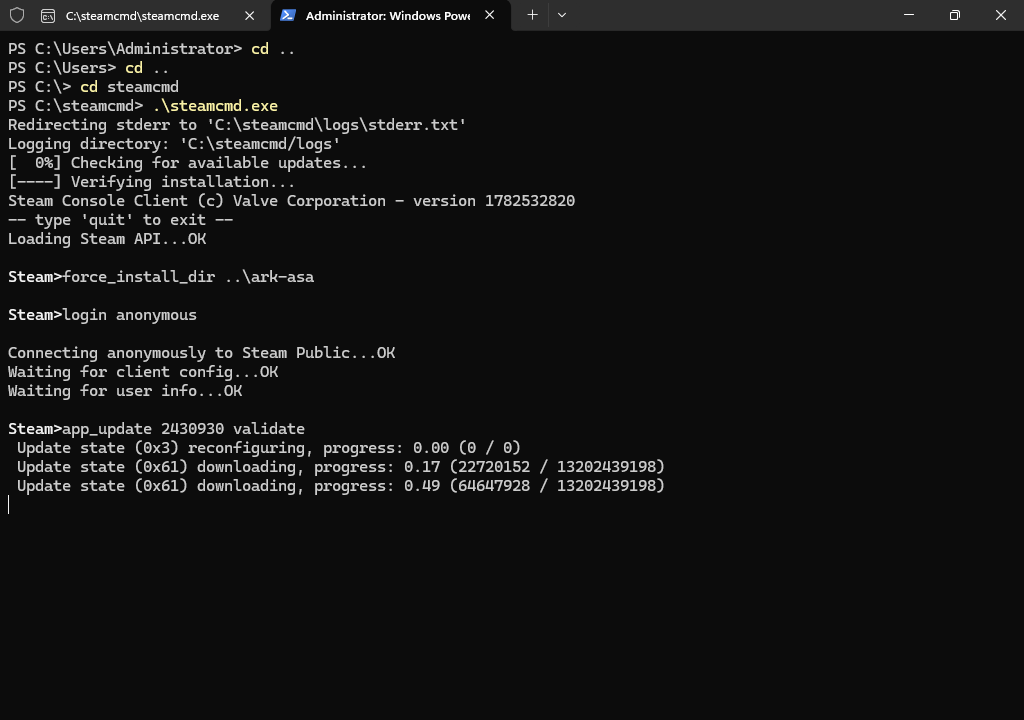Click 'force_install_dir ..\ark-asa' command
1024x720 pixels.
point(188,277)
